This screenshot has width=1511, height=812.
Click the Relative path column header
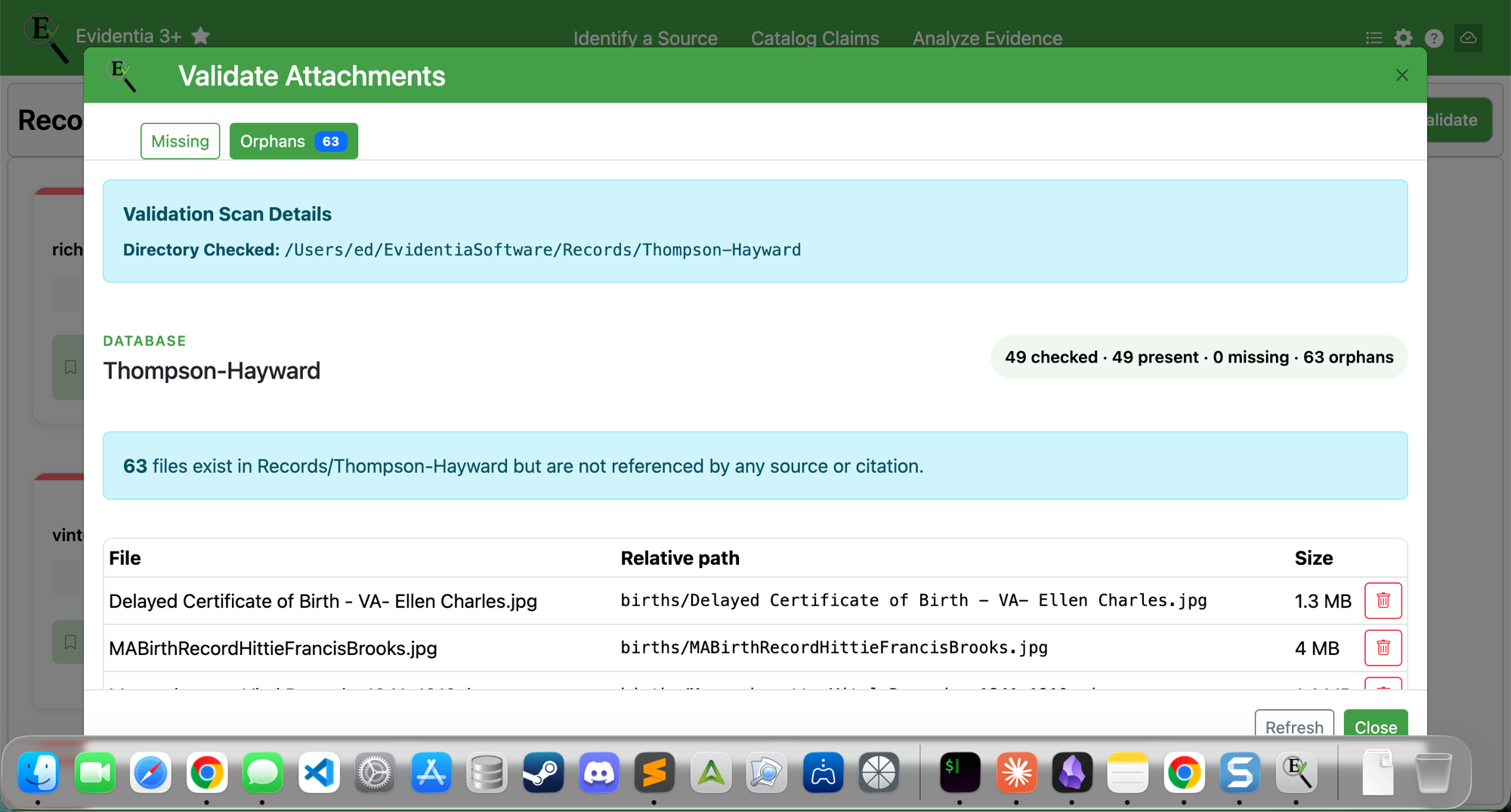[x=680, y=558]
